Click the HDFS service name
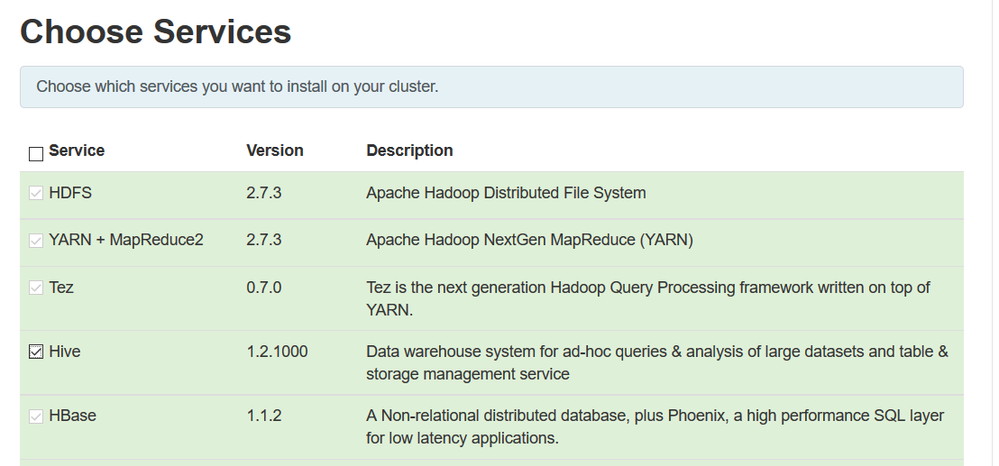Viewport: 999px width, 466px height. [70, 193]
